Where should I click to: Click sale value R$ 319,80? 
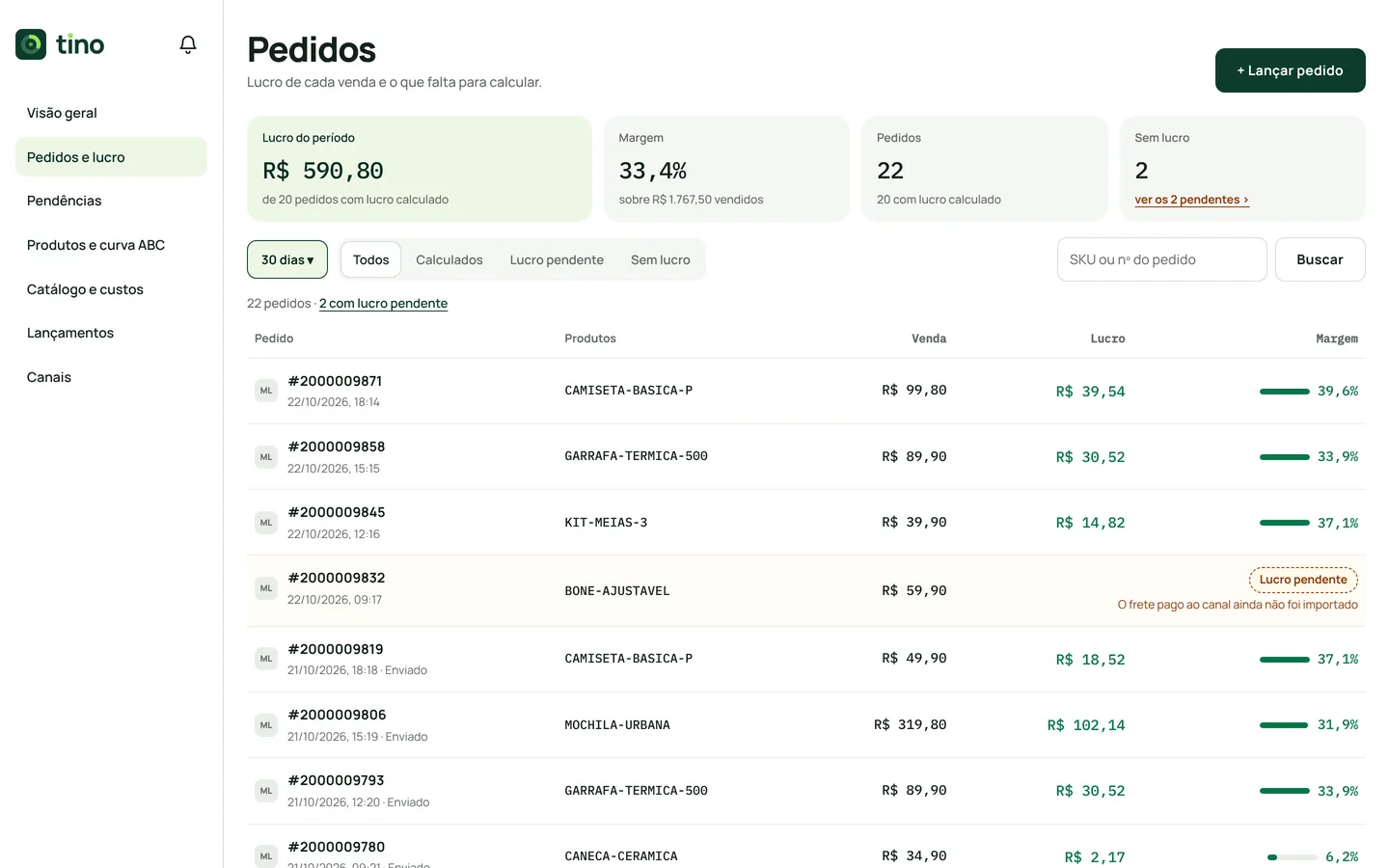coord(911,724)
